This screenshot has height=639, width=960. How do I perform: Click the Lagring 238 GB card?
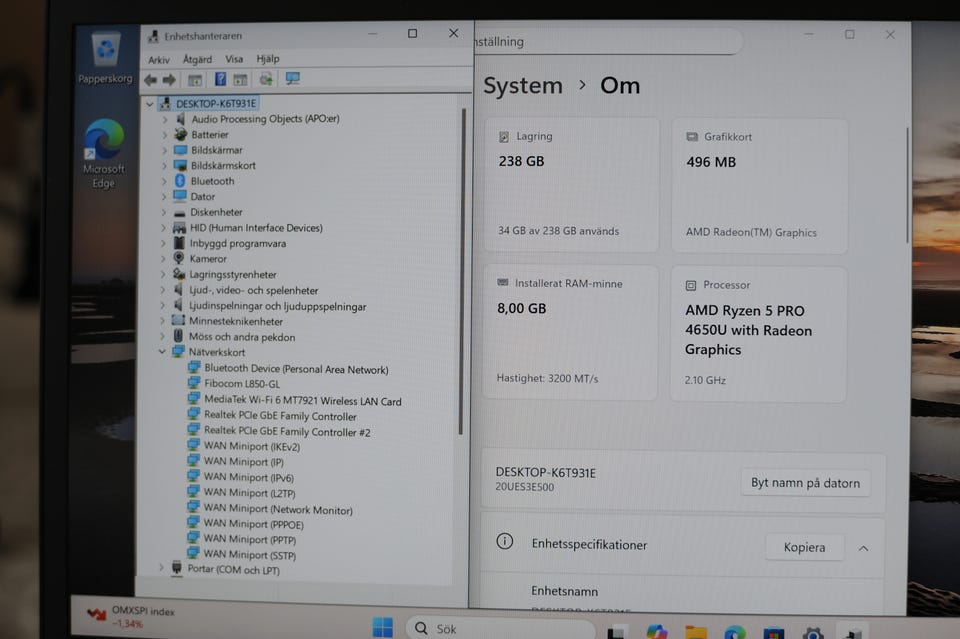coord(572,184)
